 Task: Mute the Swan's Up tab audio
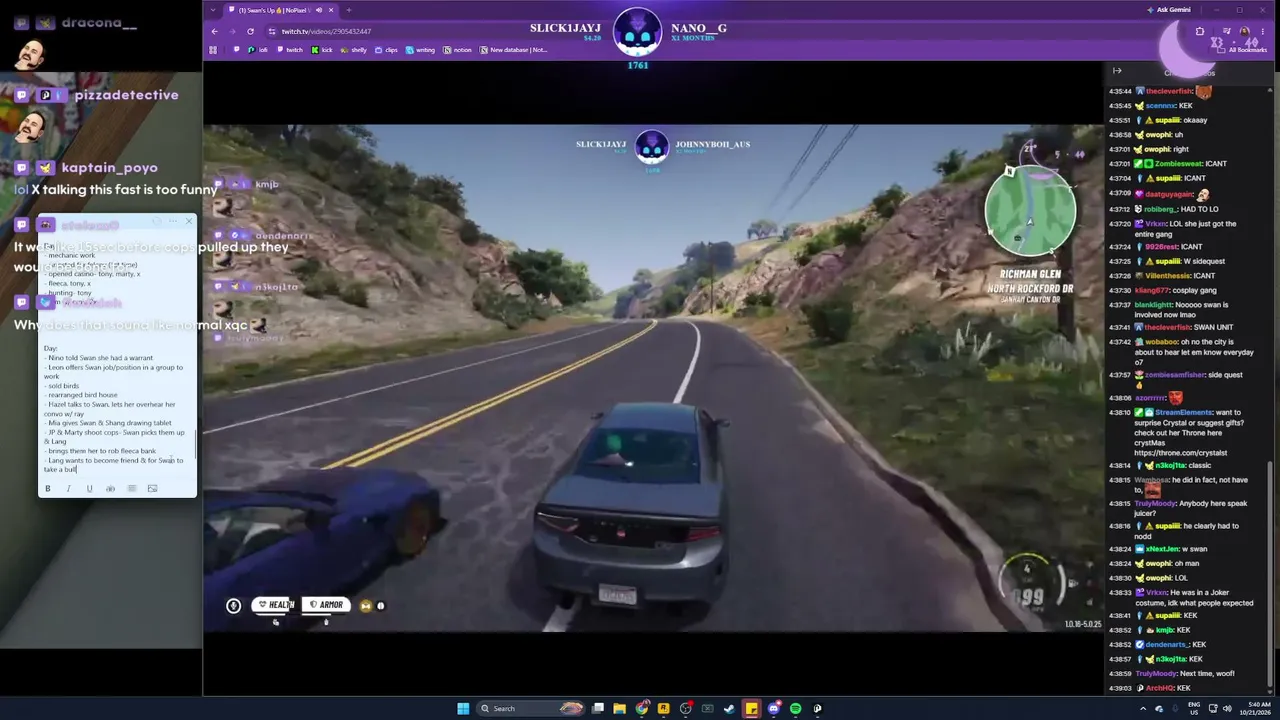point(319,10)
